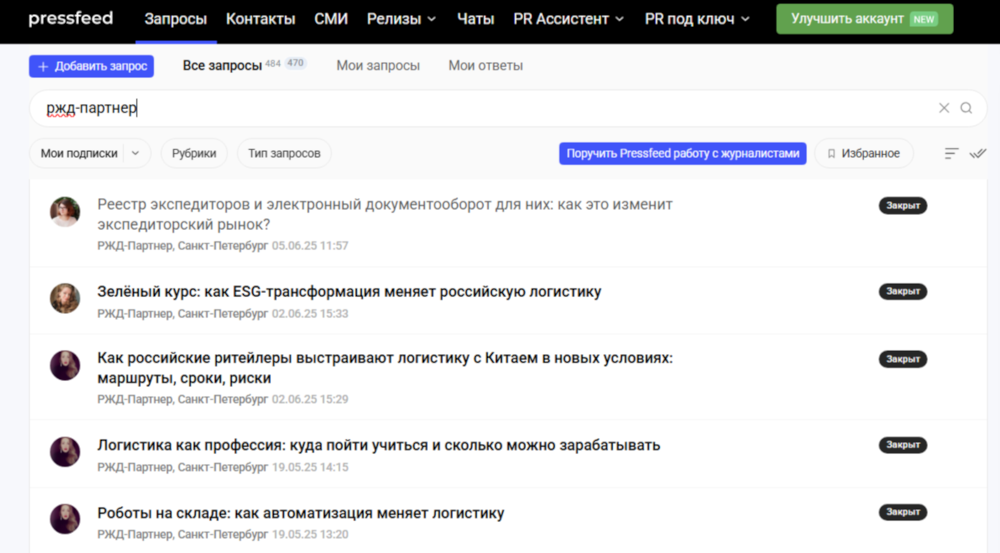Click the bookmark icon in Избранное

click(831, 154)
